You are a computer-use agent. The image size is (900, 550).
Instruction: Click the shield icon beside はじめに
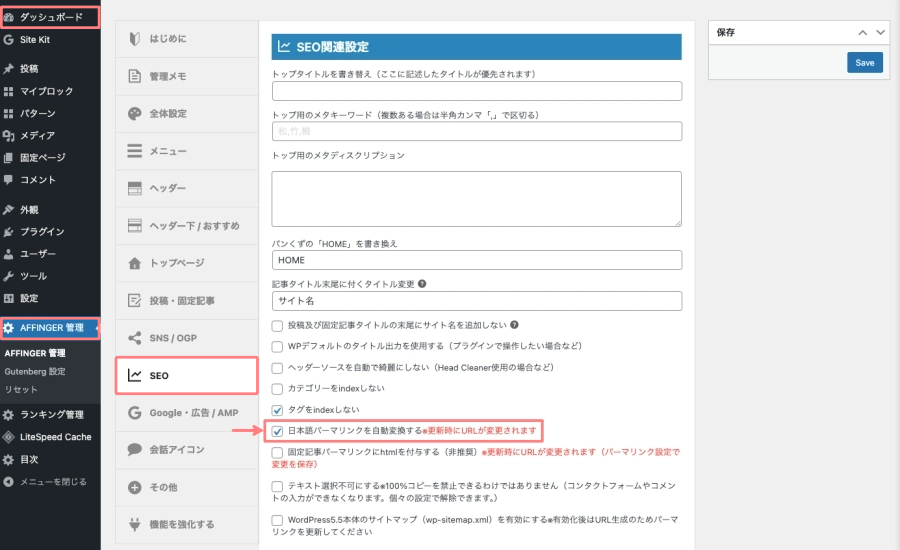tap(134, 38)
